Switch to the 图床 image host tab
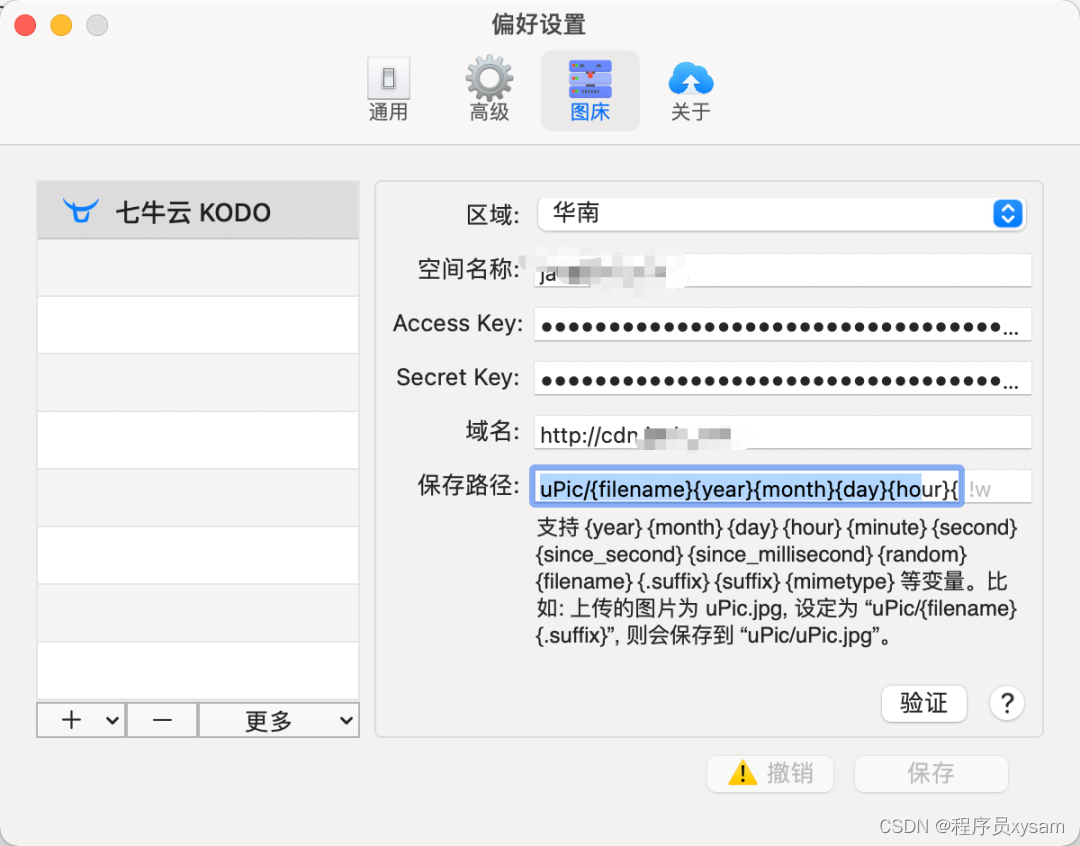Image resolution: width=1080 pixels, height=846 pixels. click(x=590, y=90)
